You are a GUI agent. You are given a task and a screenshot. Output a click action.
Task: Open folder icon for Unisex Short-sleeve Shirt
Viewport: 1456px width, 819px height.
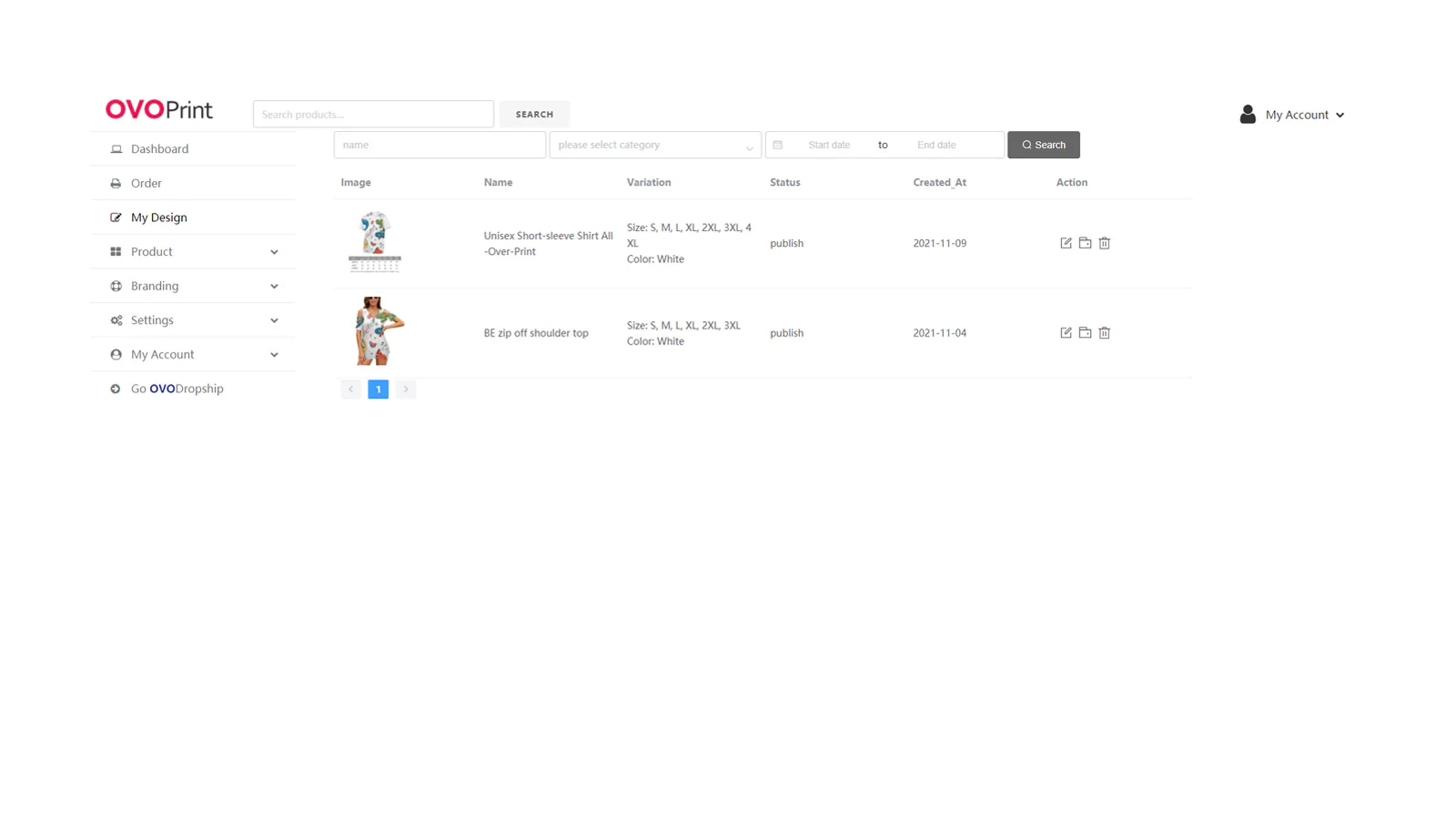tap(1085, 243)
